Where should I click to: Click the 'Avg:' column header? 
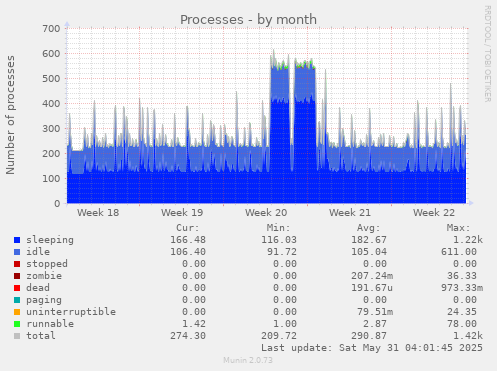point(368,228)
